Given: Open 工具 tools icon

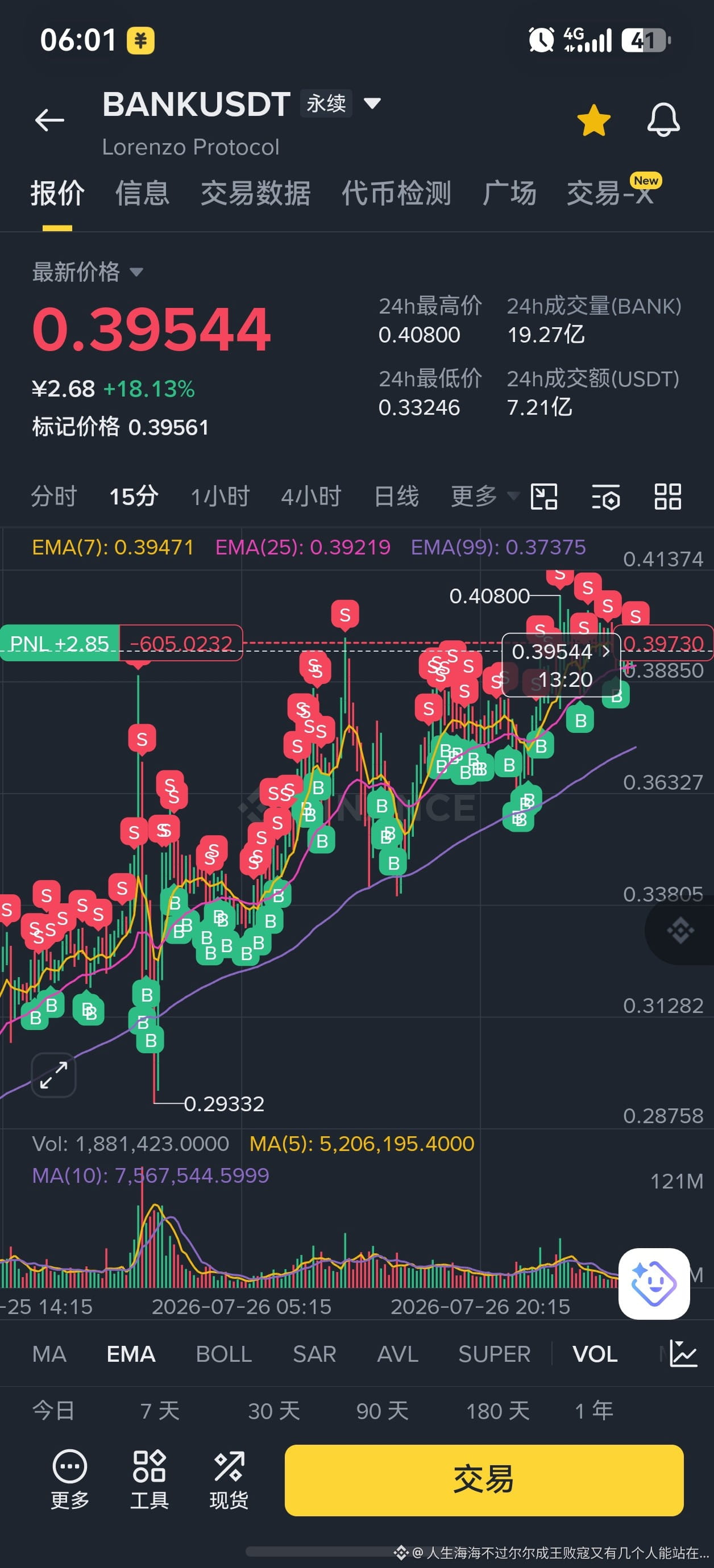Looking at the screenshot, I should pyautogui.click(x=150, y=1479).
